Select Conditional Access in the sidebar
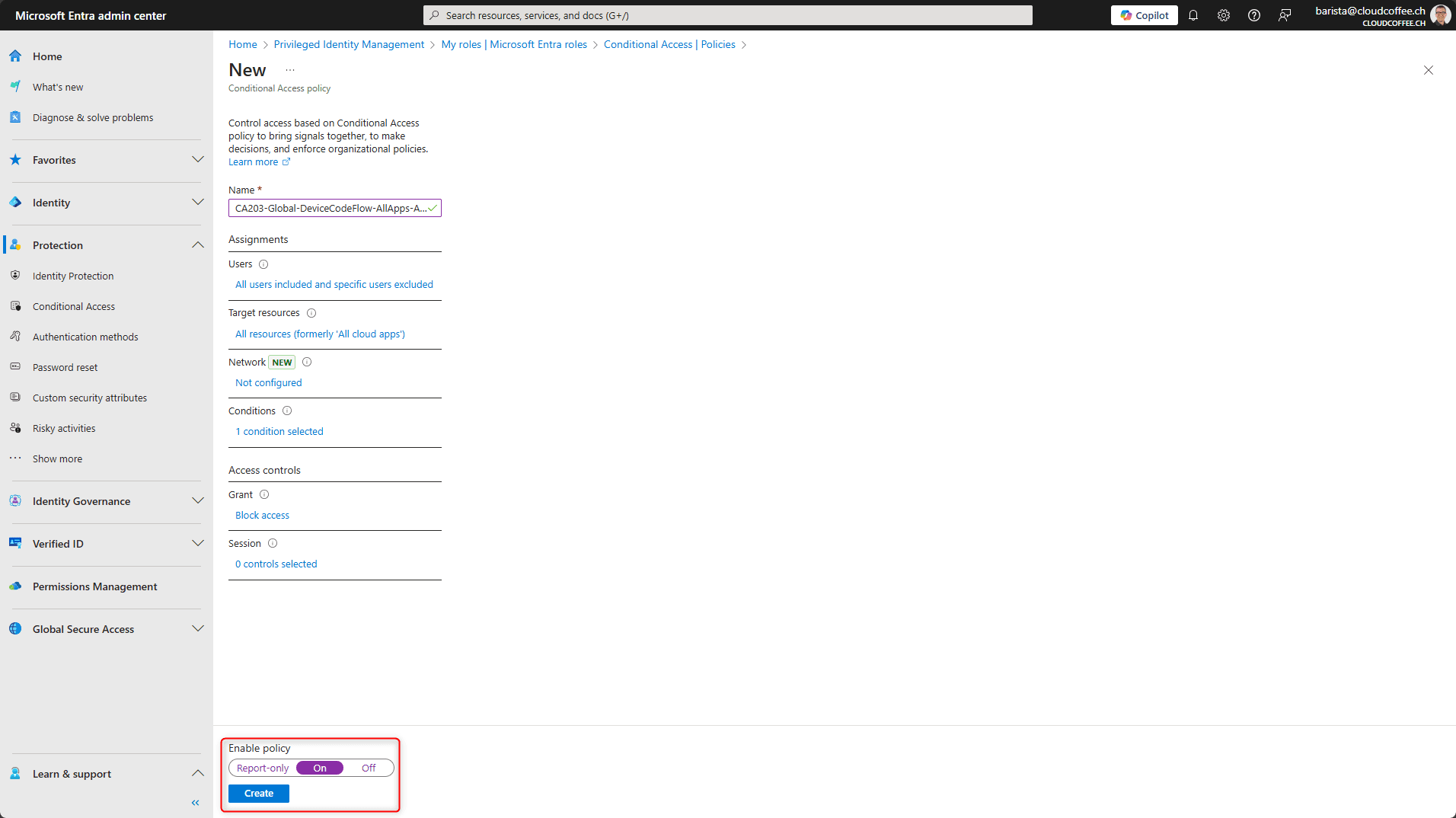This screenshot has height=818, width=1456. [x=72, y=306]
